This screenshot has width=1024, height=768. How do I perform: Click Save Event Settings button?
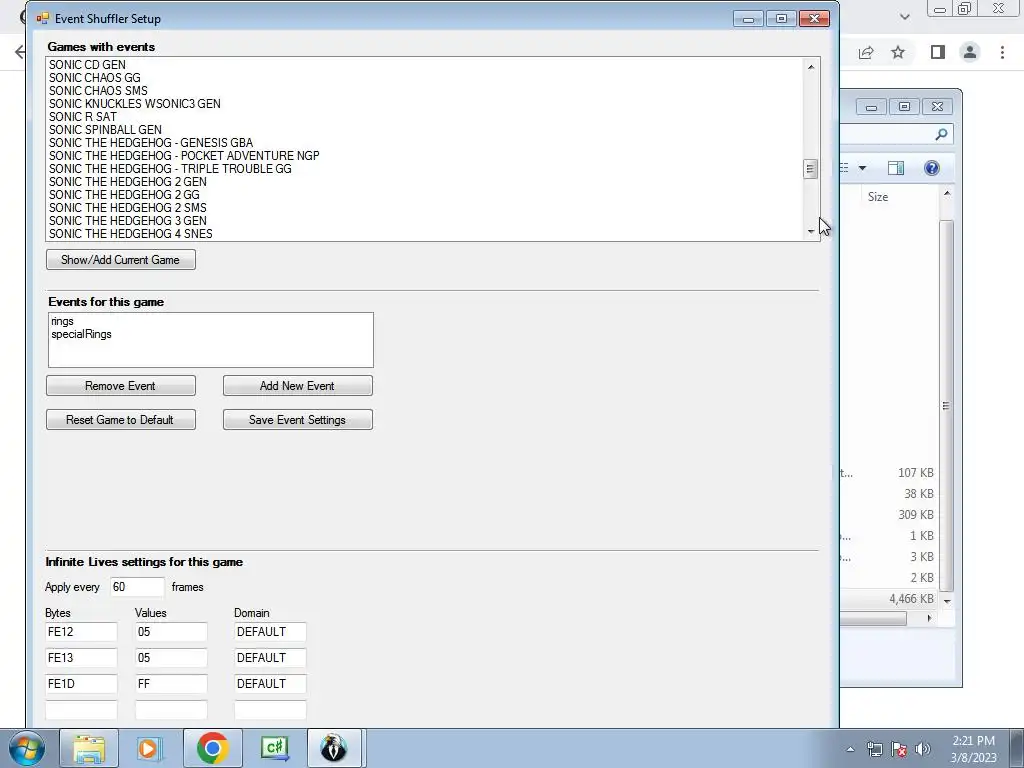coord(298,420)
